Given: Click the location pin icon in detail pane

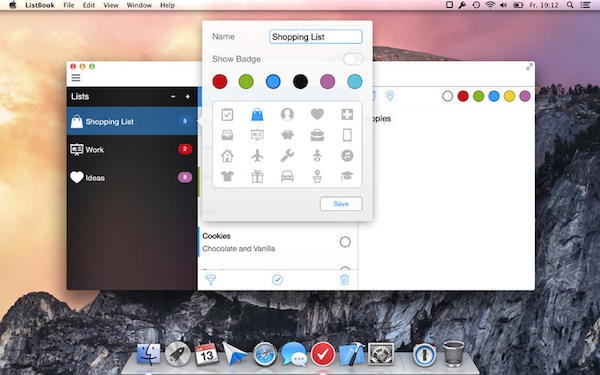Looking at the screenshot, I should (x=390, y=96).
